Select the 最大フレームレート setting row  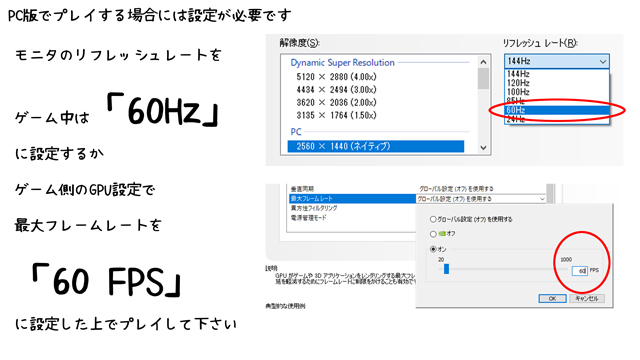point(353,198)
